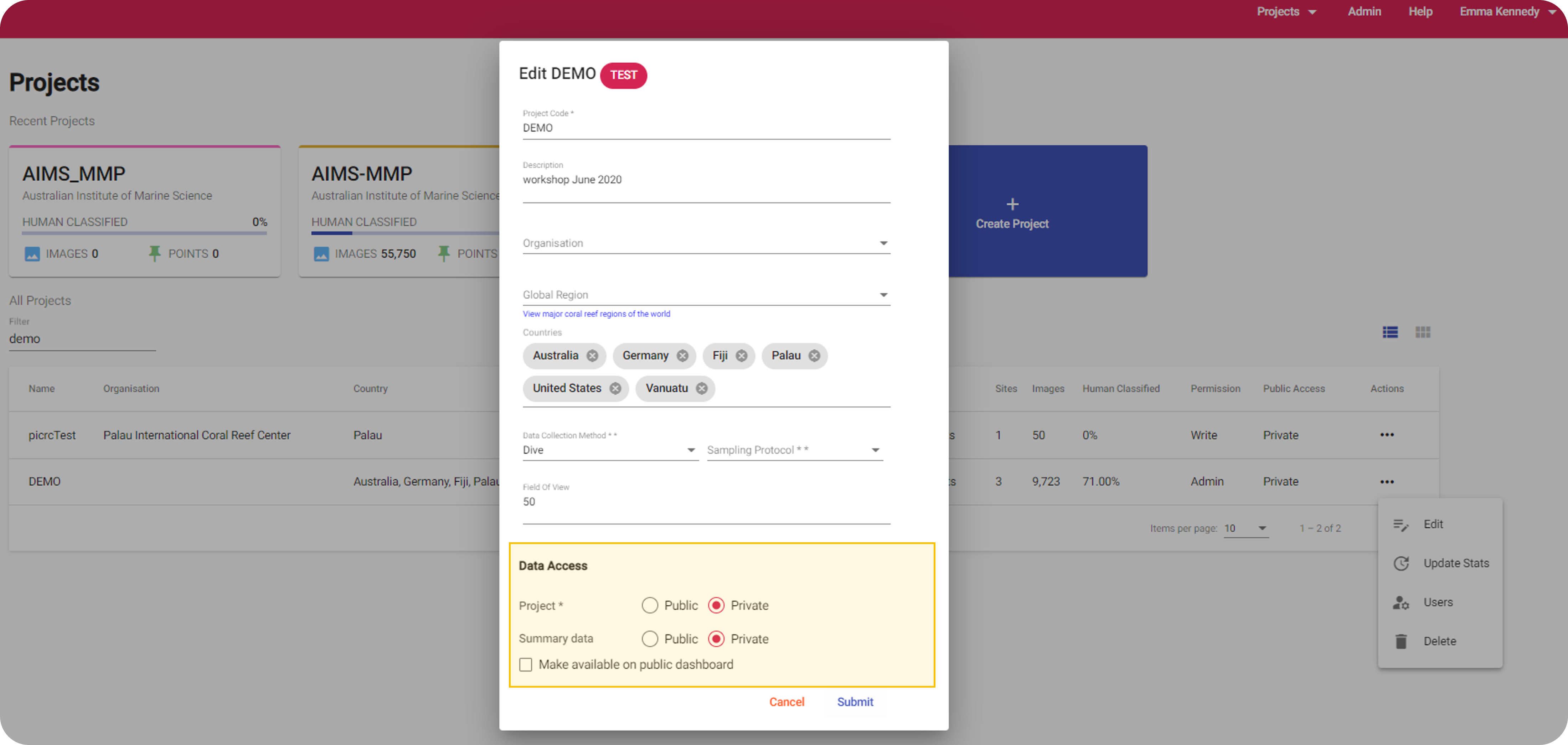
Task: Remove Germany chip via x icon
Action: tap(682, 356)
